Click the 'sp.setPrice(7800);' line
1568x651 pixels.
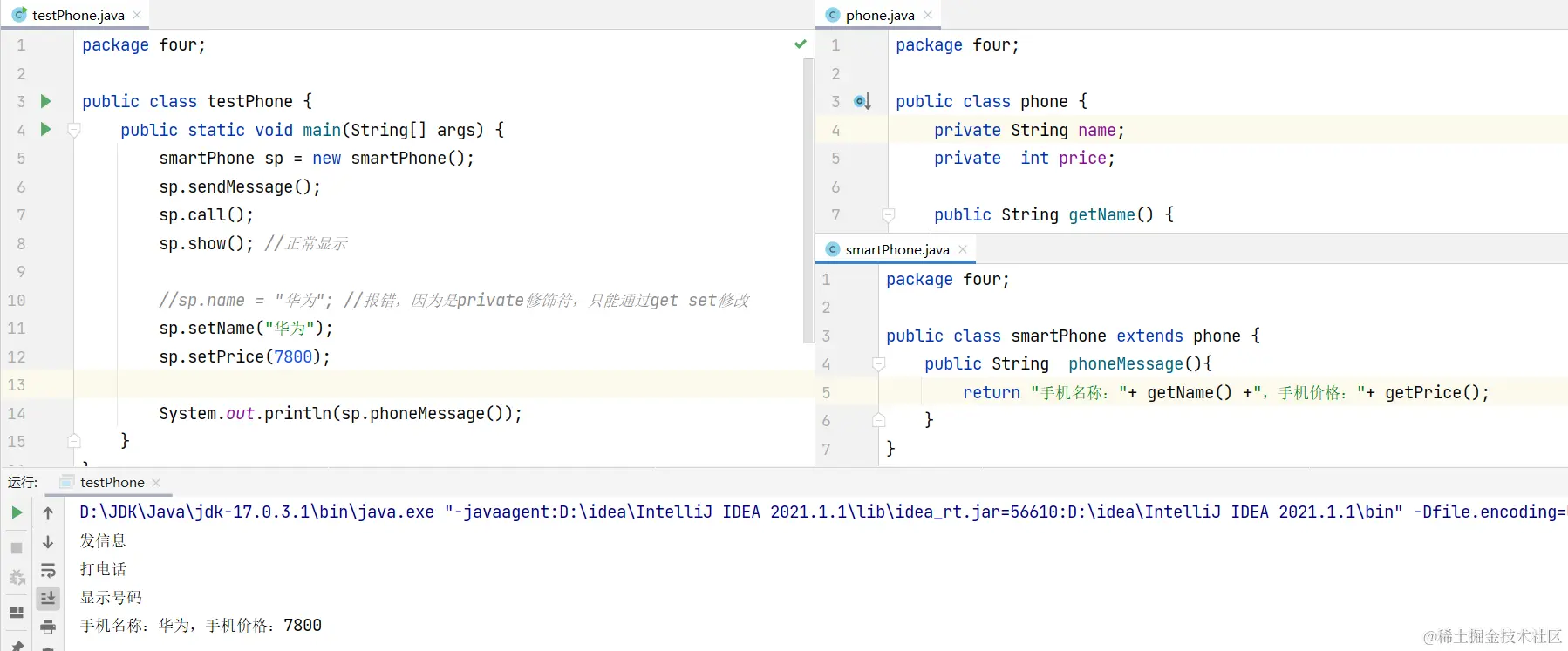(x=244, y=356)
